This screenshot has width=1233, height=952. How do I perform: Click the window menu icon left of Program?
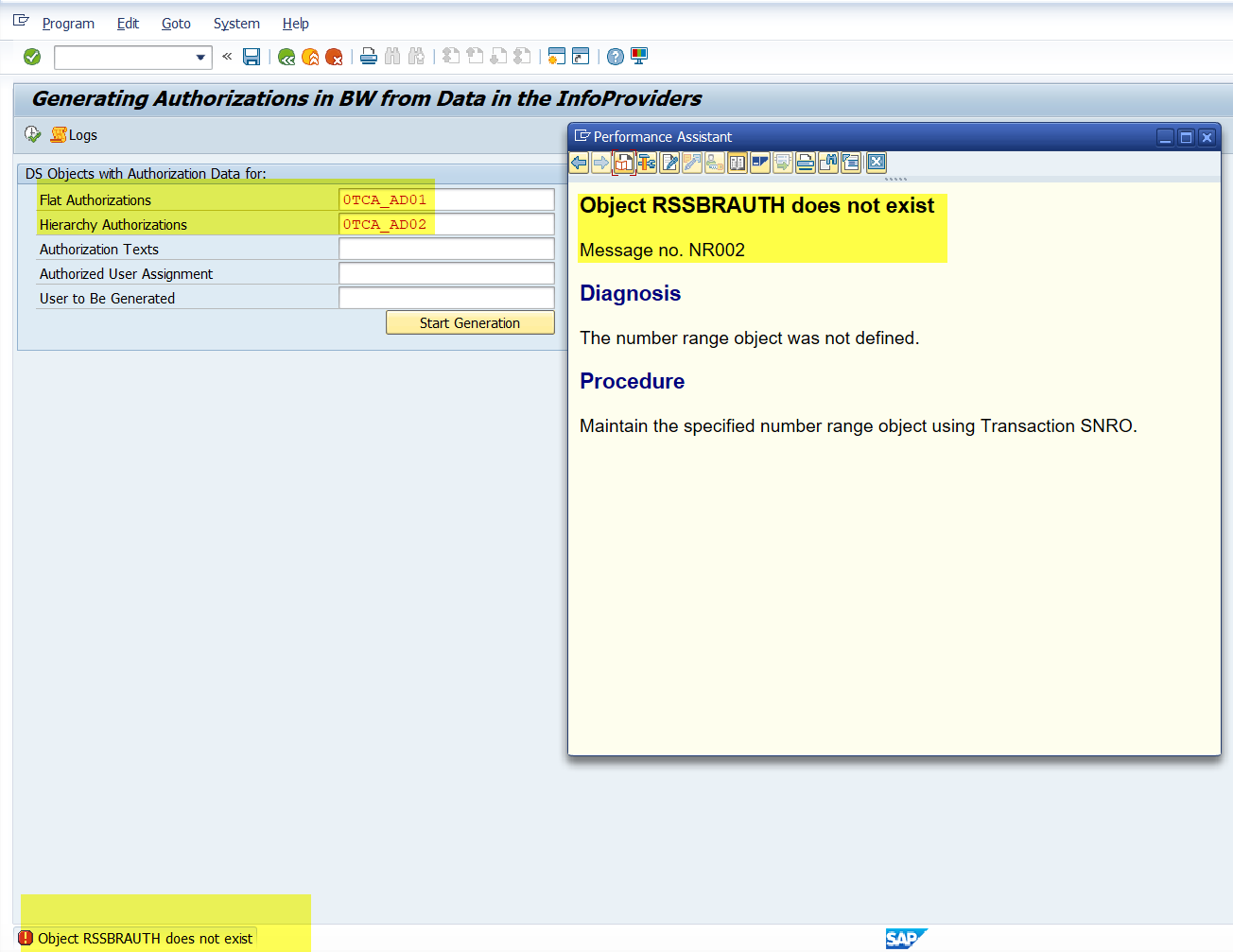point(21,21)
